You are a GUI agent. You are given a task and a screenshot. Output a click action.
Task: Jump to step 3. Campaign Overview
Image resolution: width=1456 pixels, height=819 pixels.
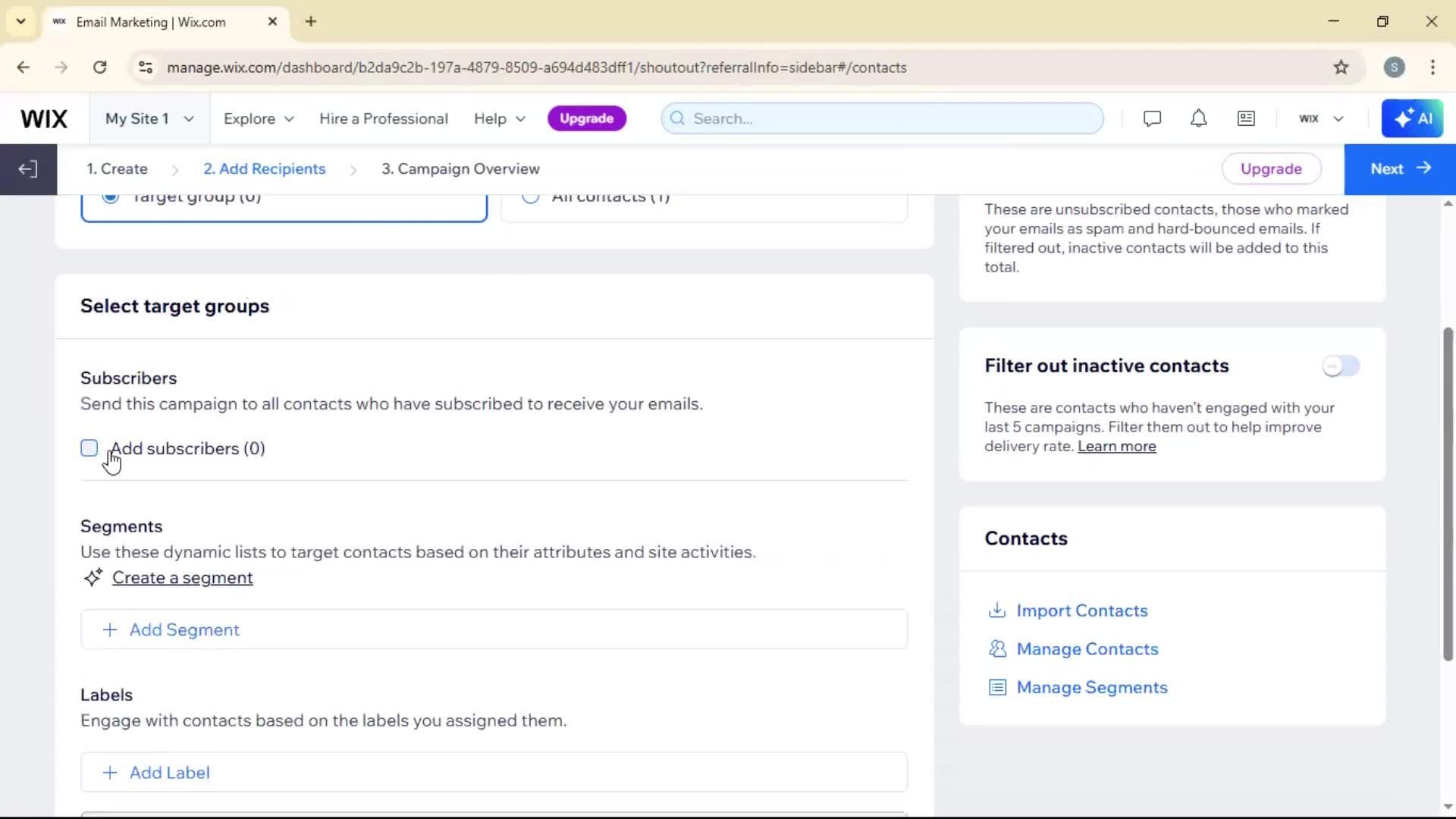click(460, 169)
